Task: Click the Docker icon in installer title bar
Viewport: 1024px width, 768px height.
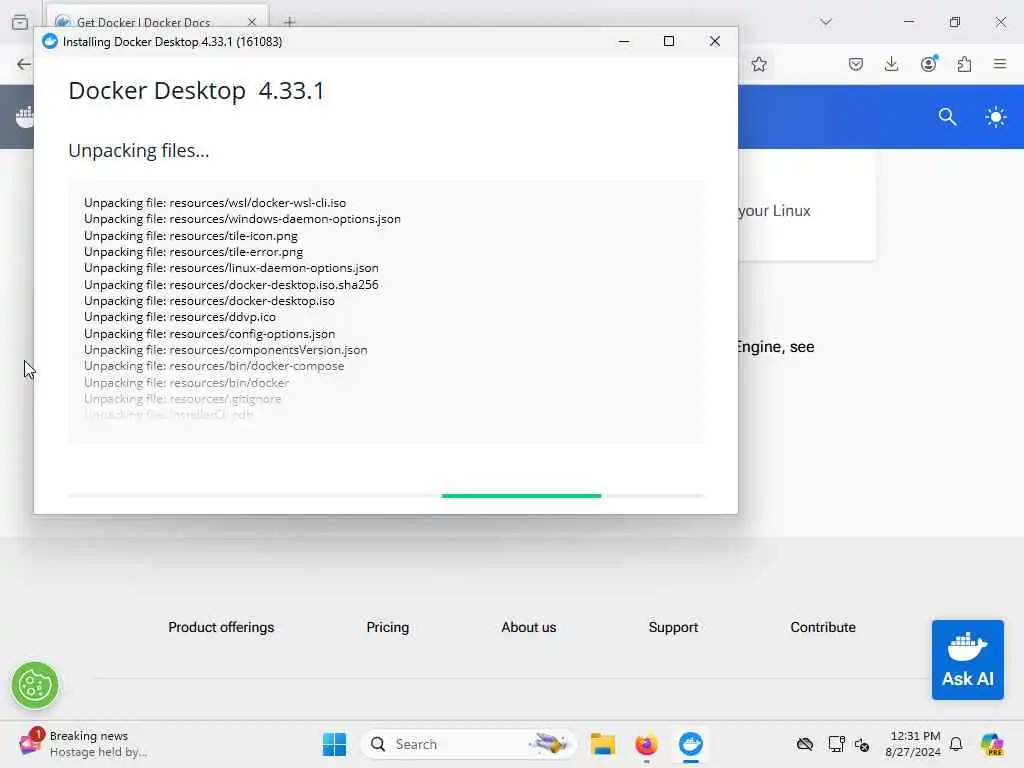Action: (50, 42)
